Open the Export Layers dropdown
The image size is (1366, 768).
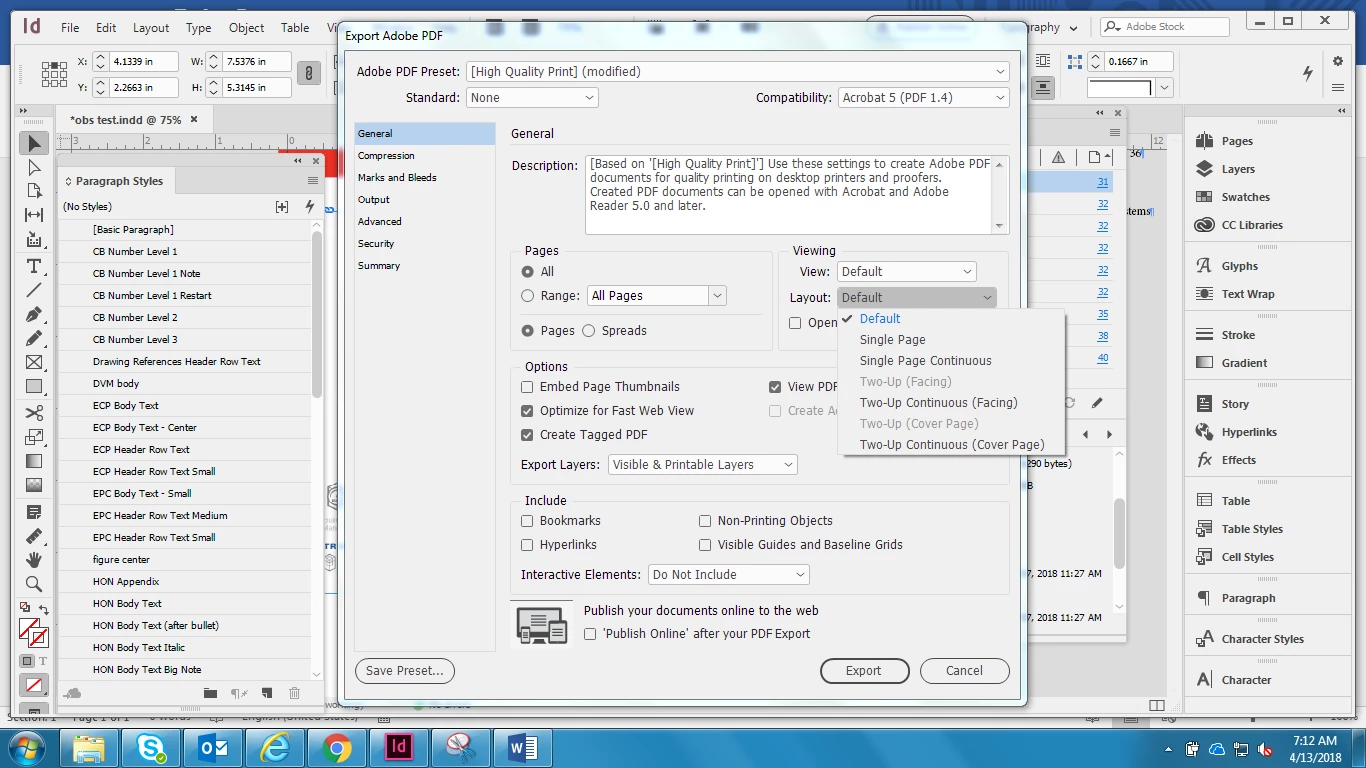click(702, 465)
